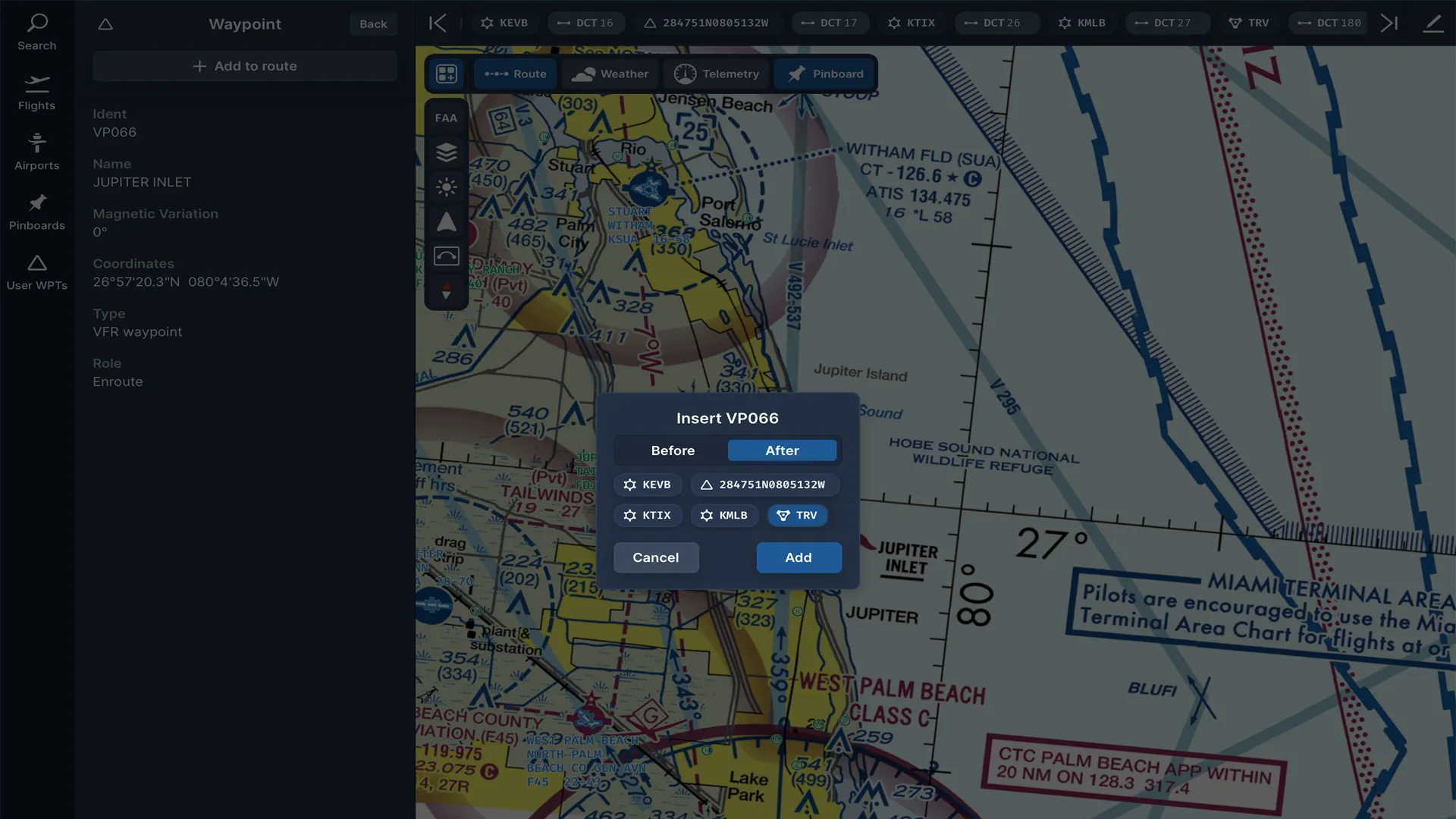Switch to the Pinboard tab

pyautogui.click(x=825, y=74)
